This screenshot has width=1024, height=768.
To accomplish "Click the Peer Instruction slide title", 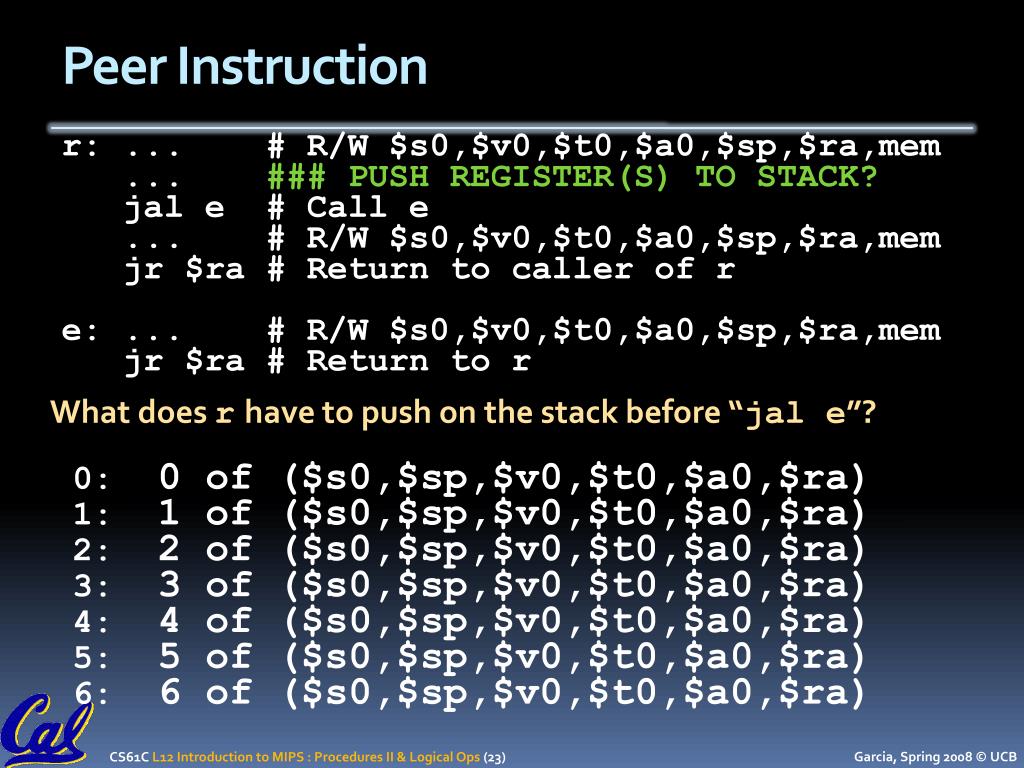I will point(245,66).
